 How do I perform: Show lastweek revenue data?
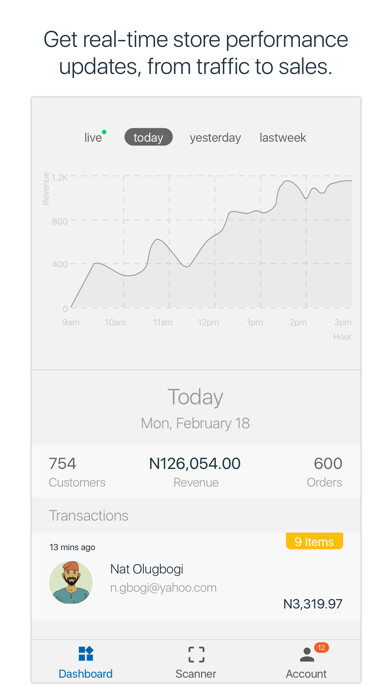point(283,138)
